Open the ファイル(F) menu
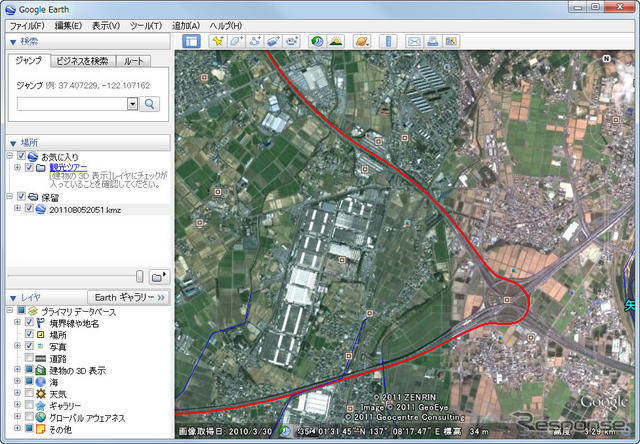Screen dimensions: 640x444 [x=27, y=26]
